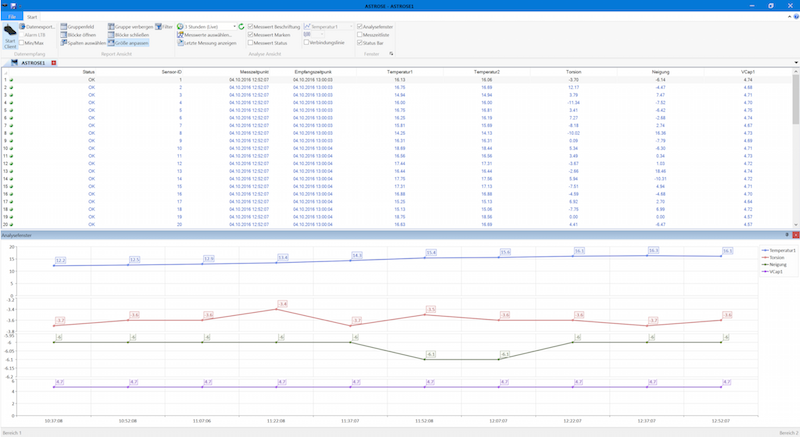This screenshot has height=437, width=800.
Task: Click Größe anpassen
Action: click(x=128, y=43)
